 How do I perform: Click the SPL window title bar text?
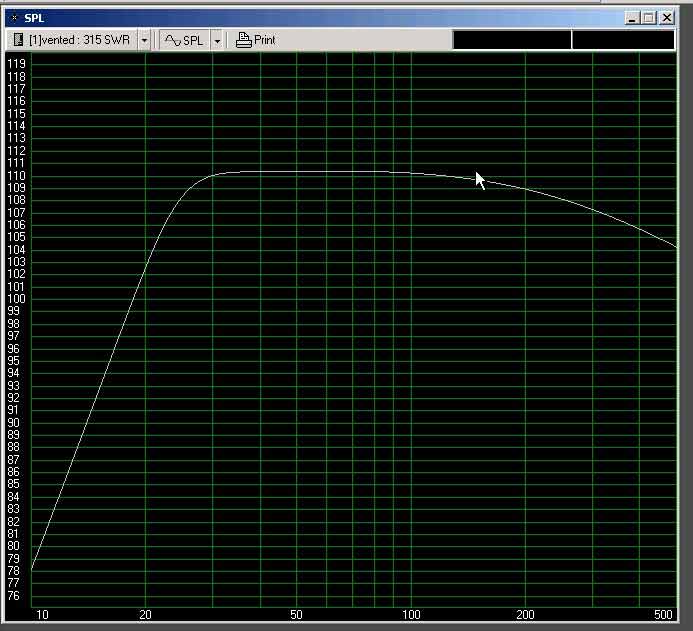(34, 18)
